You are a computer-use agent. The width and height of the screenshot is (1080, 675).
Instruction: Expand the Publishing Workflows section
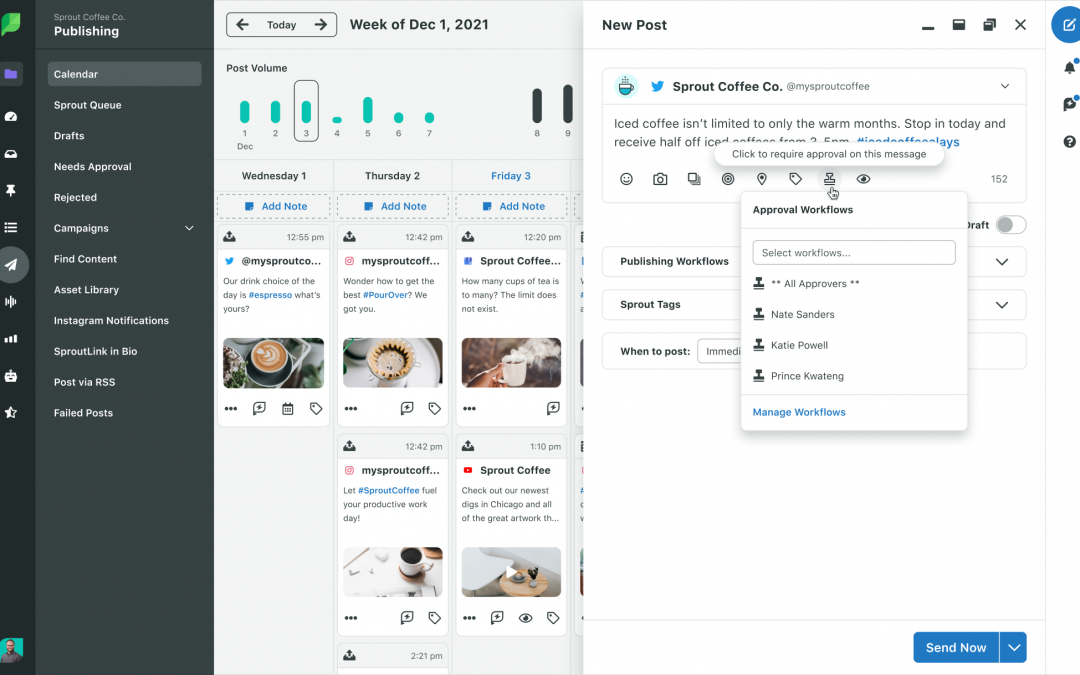click(1002, 262)
